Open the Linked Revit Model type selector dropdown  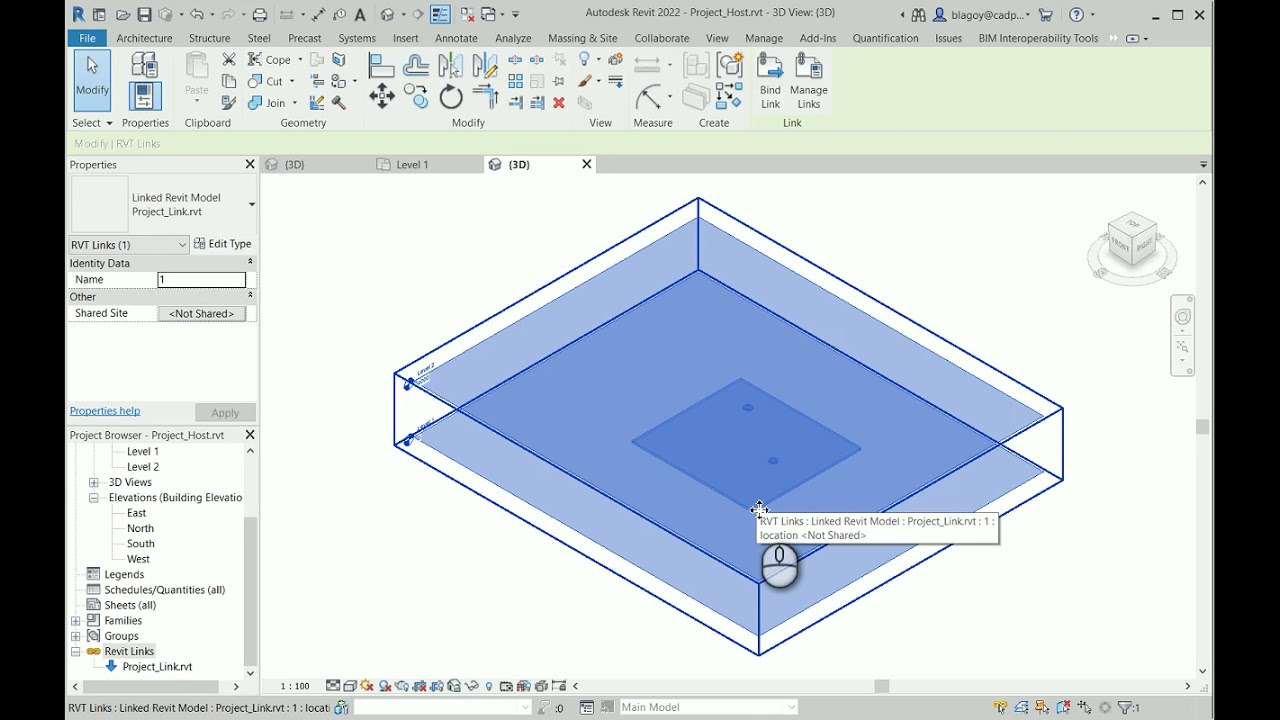tap(251, 204)
